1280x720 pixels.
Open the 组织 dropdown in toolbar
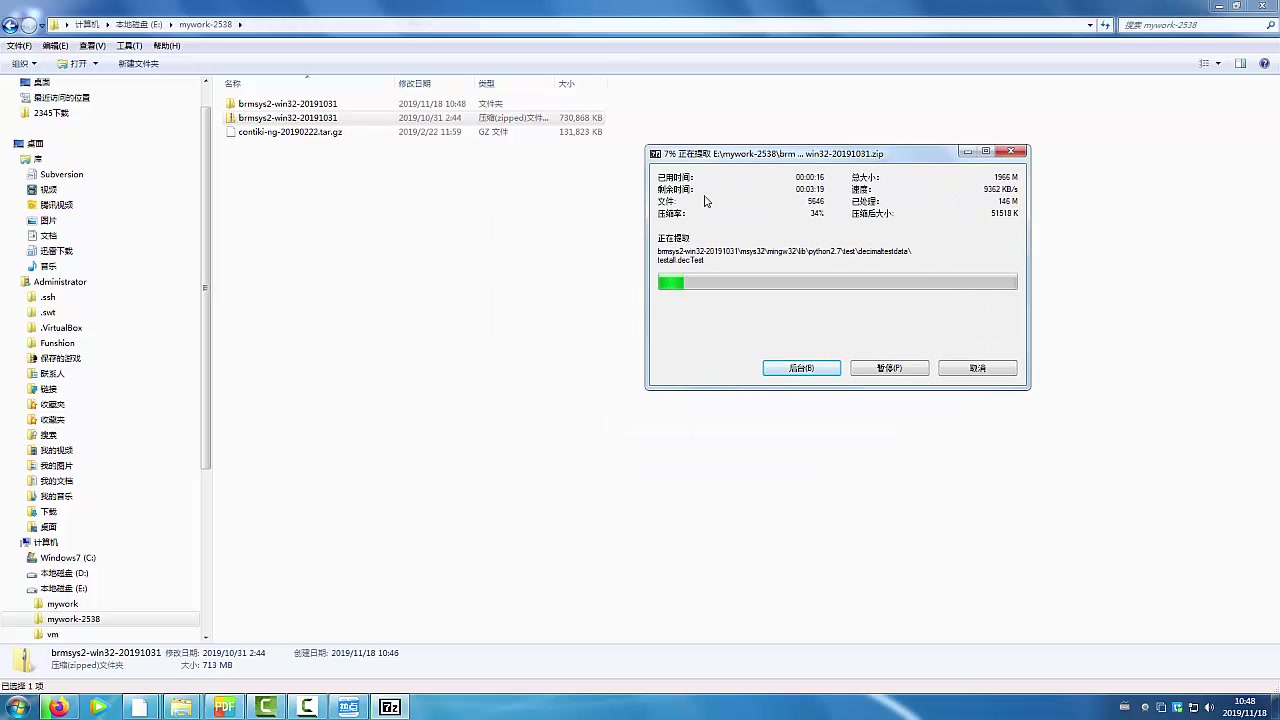coord(24,64)
